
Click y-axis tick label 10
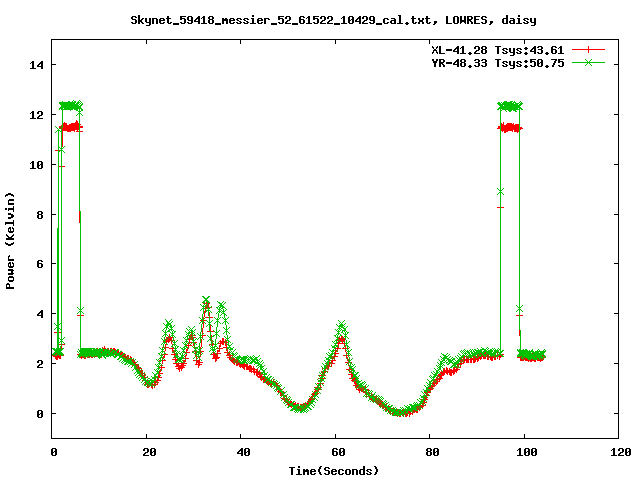(x=36, y=165)
